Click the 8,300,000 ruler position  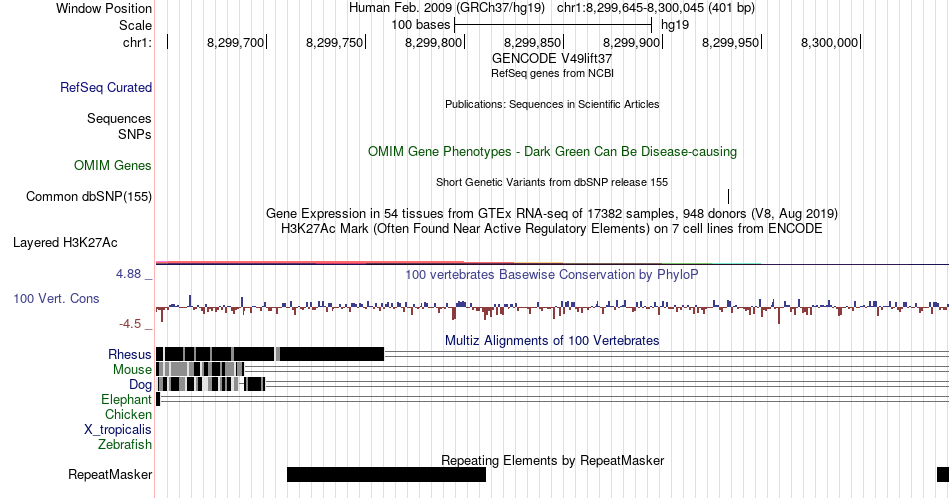(x=829, y=42)
